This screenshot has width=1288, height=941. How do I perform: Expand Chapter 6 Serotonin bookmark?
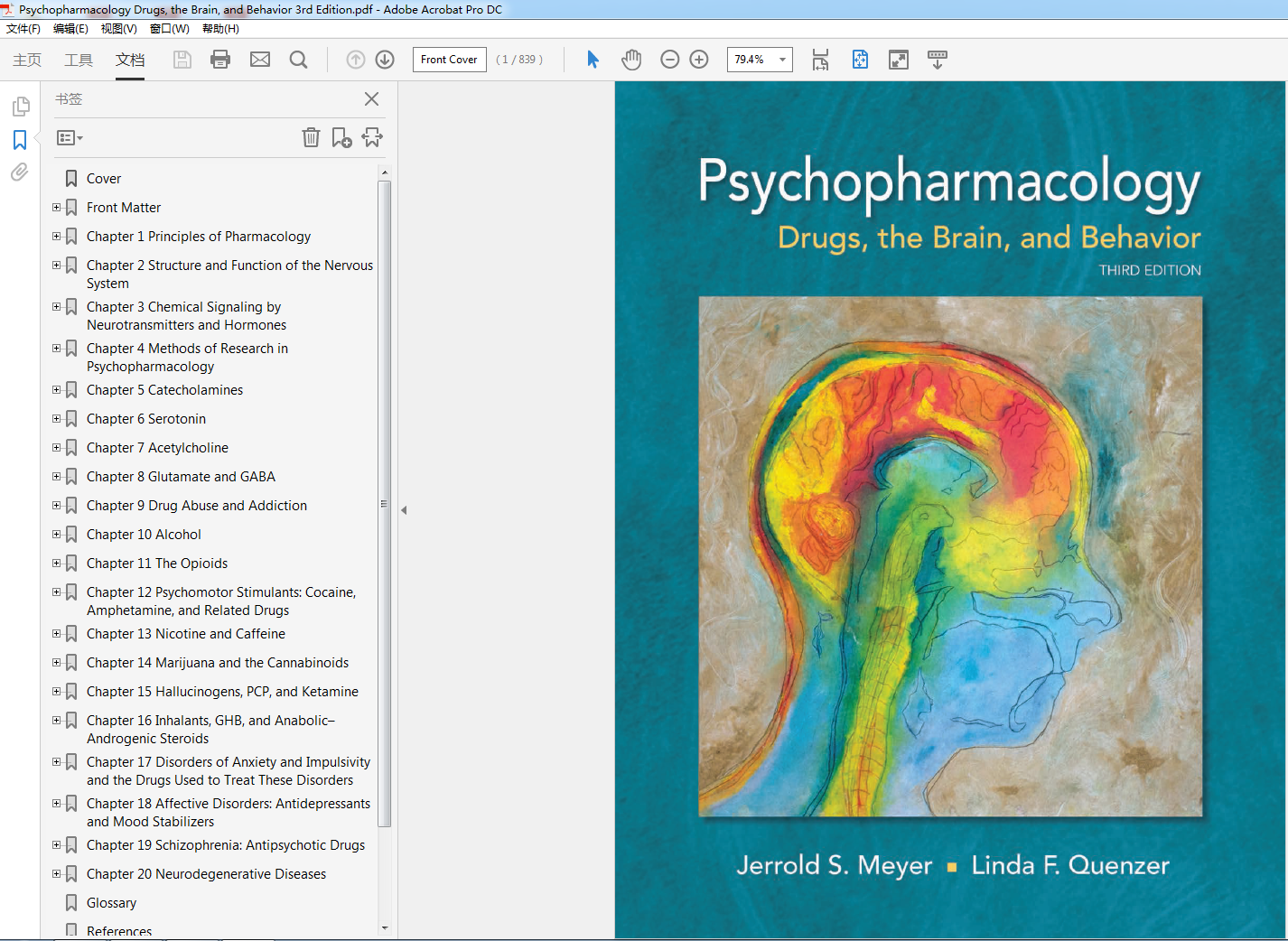56,419
